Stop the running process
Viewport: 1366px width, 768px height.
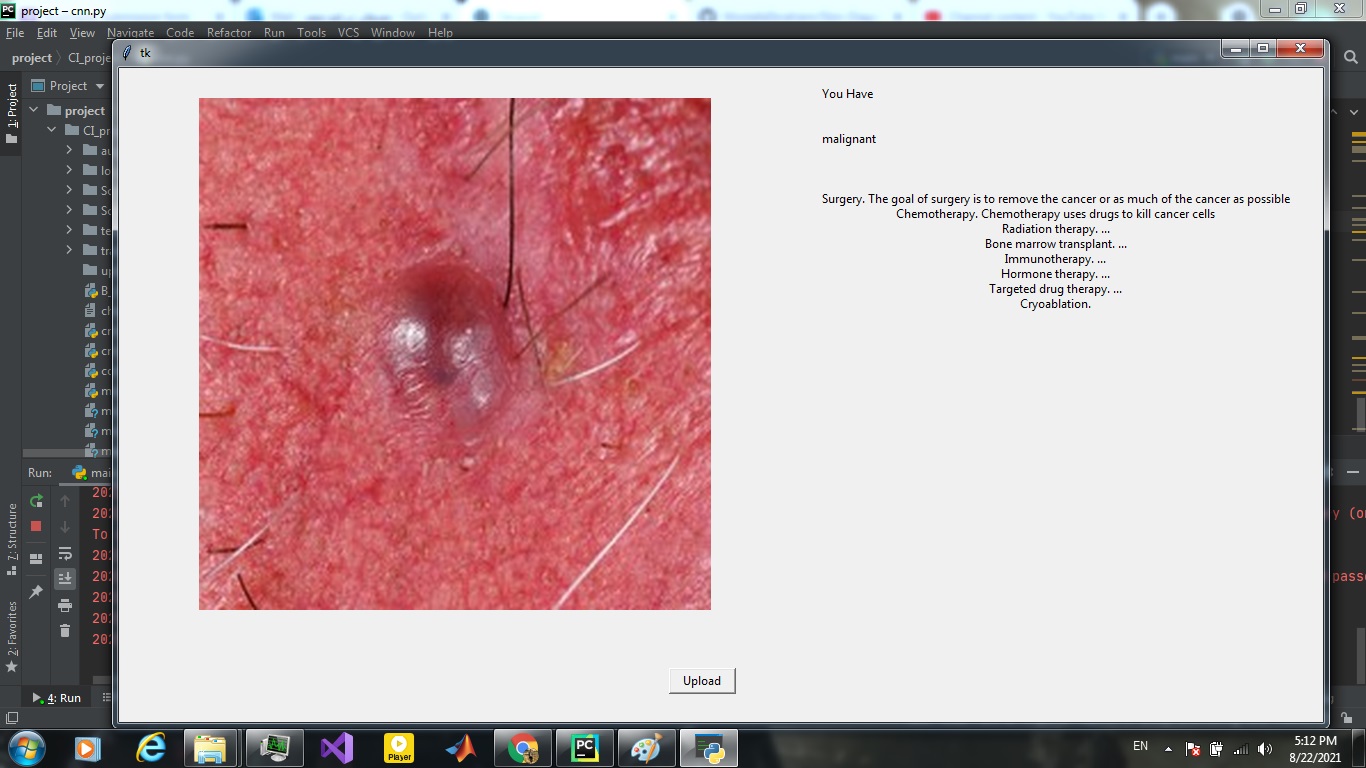click(35, 524)
